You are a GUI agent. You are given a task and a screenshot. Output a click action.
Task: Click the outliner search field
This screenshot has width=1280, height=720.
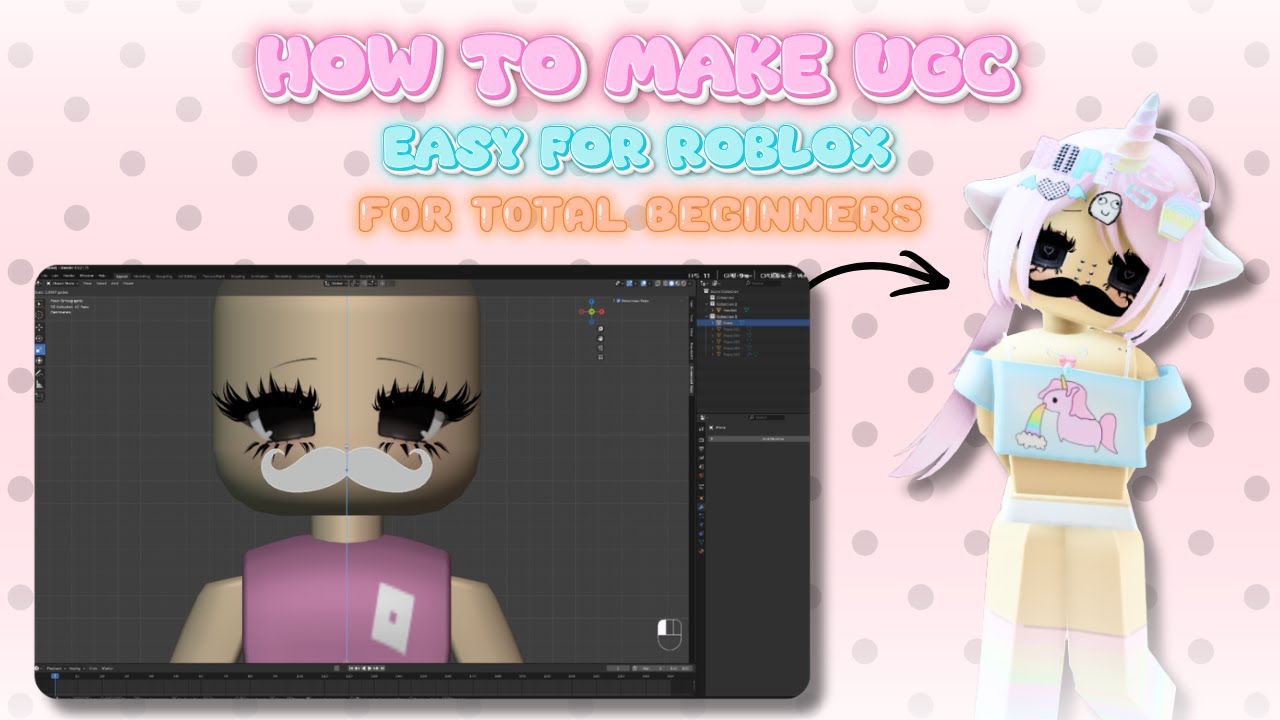pos(764,283)
